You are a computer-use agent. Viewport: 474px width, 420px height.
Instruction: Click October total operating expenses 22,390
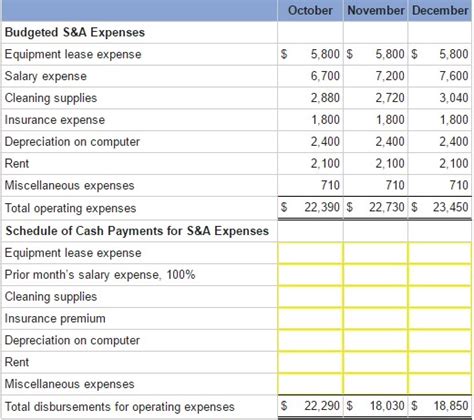click(x=322, y=207)
